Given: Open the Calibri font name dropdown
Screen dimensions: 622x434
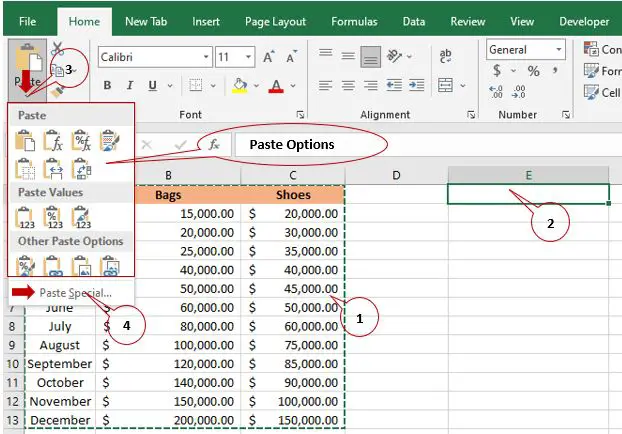Looking at the screenshot, I should 206,57.
